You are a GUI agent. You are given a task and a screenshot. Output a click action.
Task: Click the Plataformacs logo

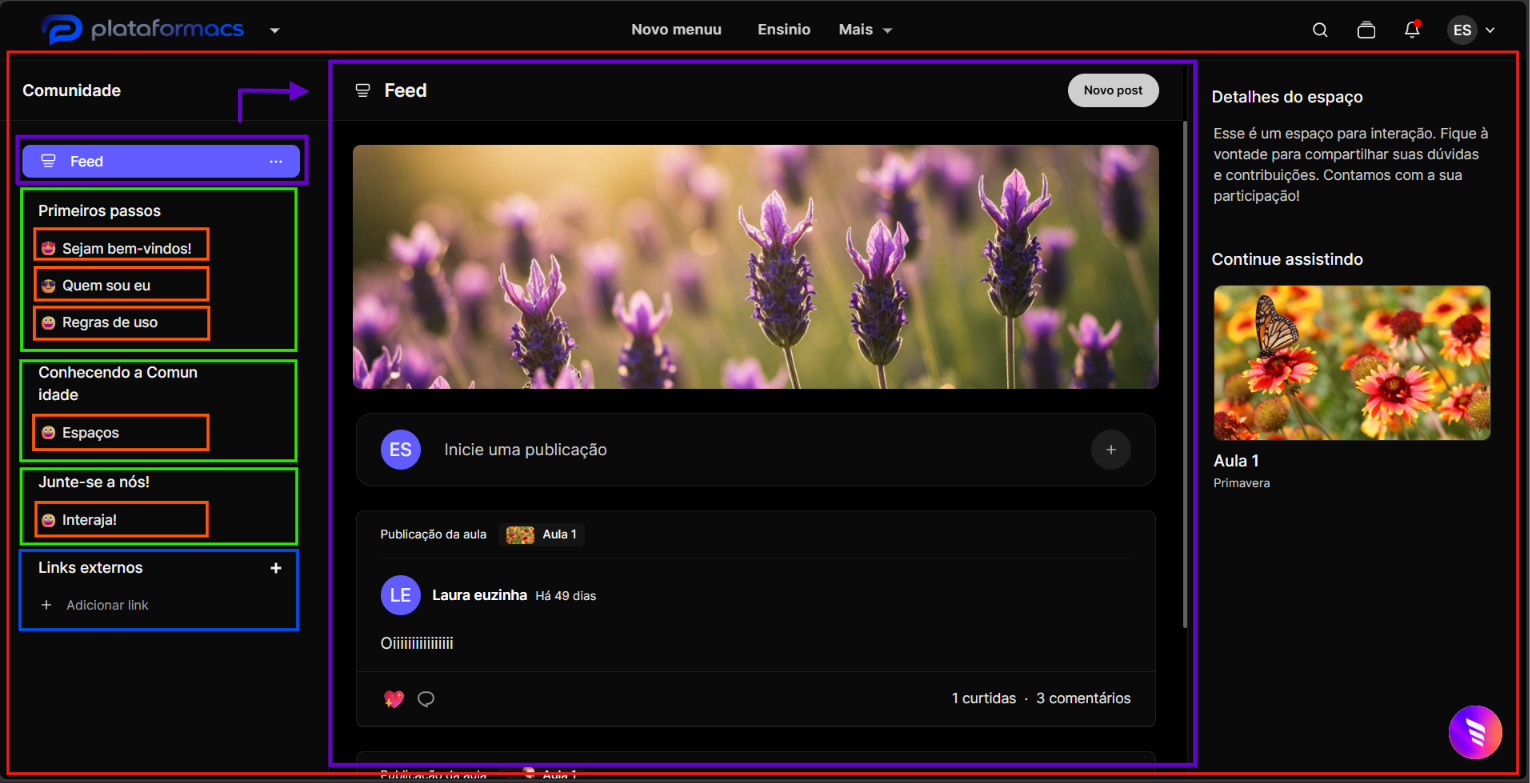pos(143,30)
